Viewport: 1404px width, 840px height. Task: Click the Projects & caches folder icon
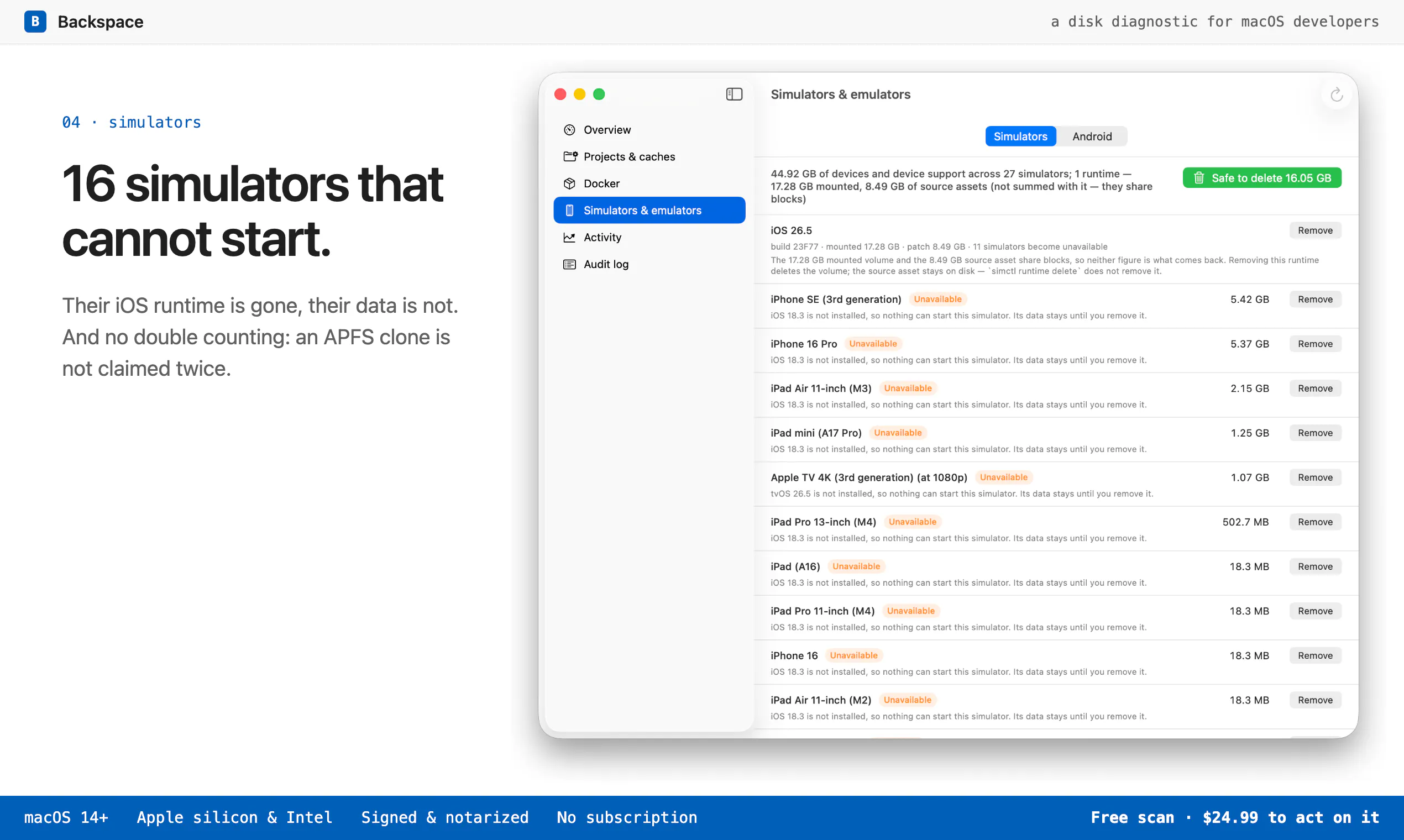tap(570, 156)
